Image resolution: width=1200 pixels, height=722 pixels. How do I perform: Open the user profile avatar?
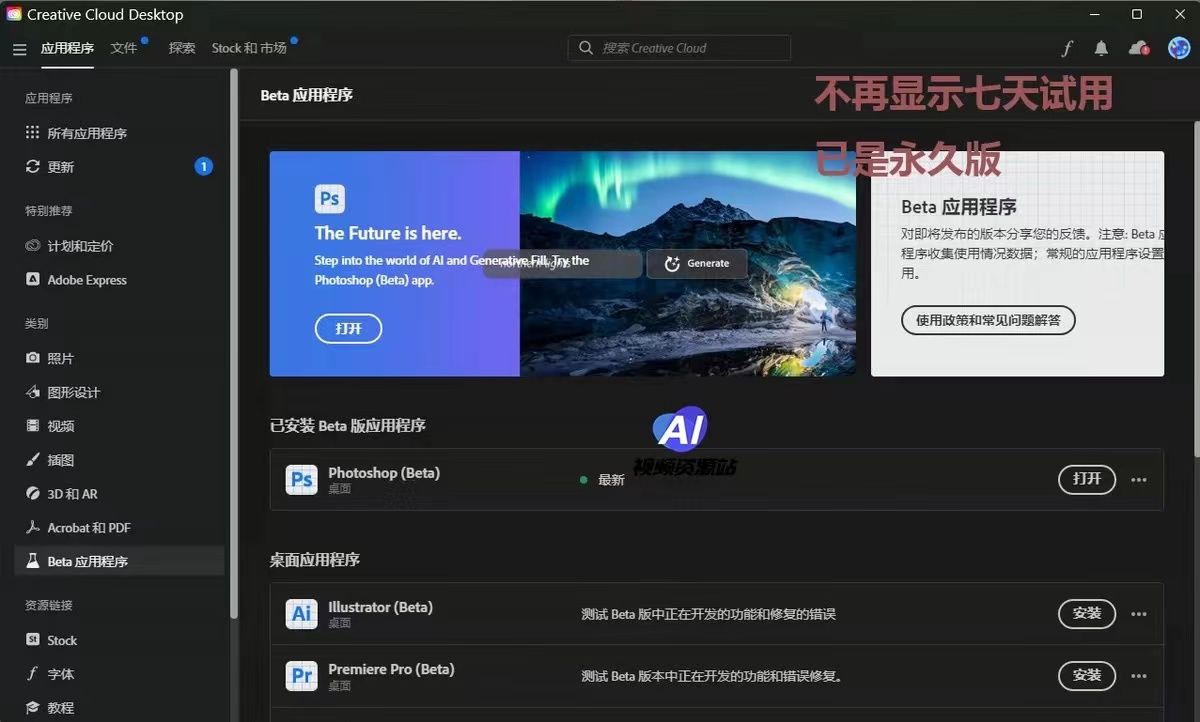[1179, 48]
